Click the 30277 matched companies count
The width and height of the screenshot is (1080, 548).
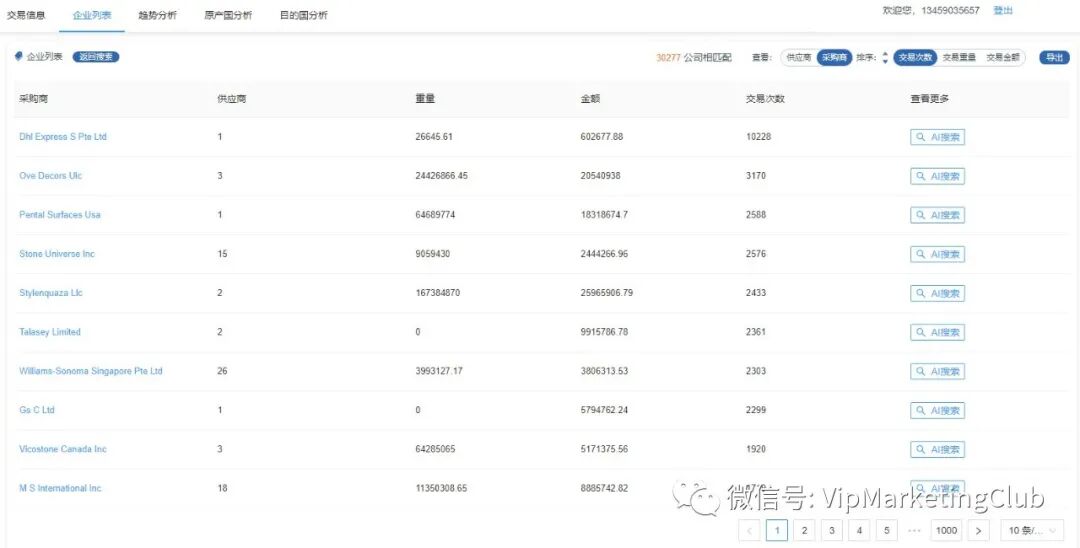(x=668, y=58)
